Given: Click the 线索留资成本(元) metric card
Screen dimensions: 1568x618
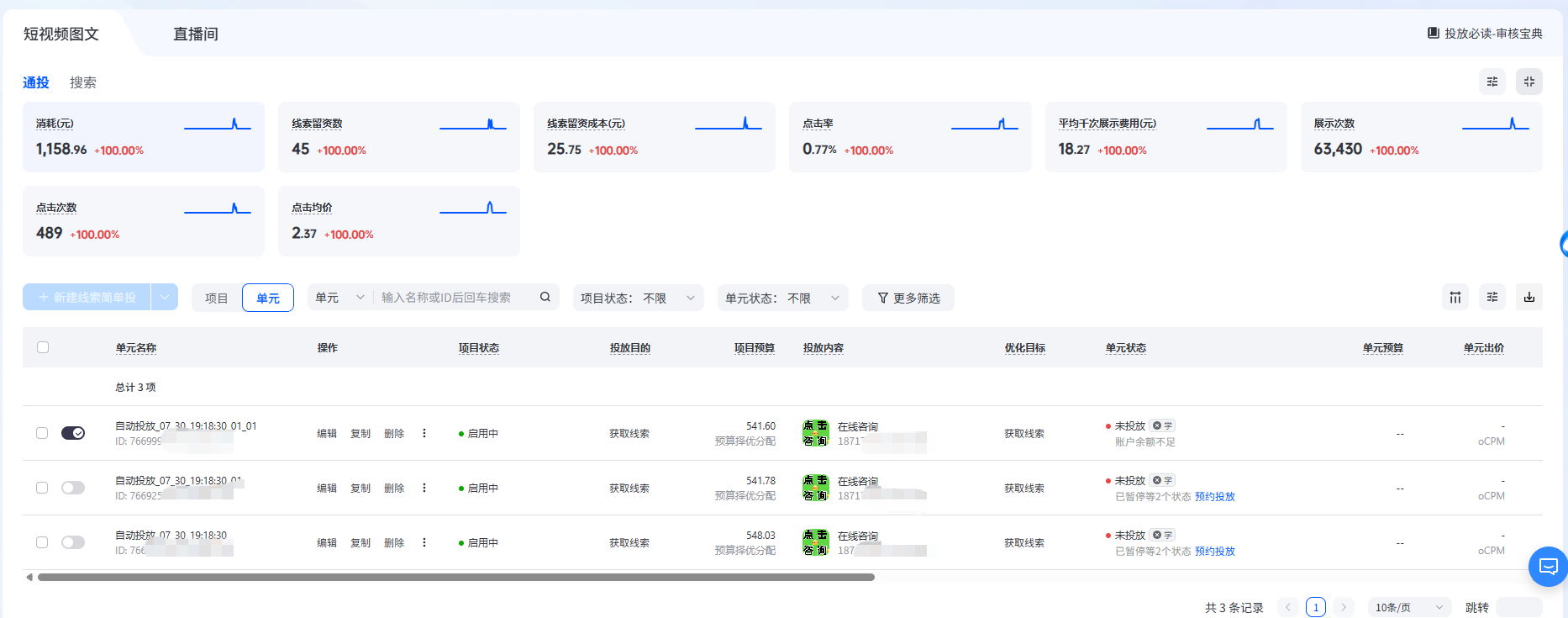Looking at the screenshot, I should point(655,137).
